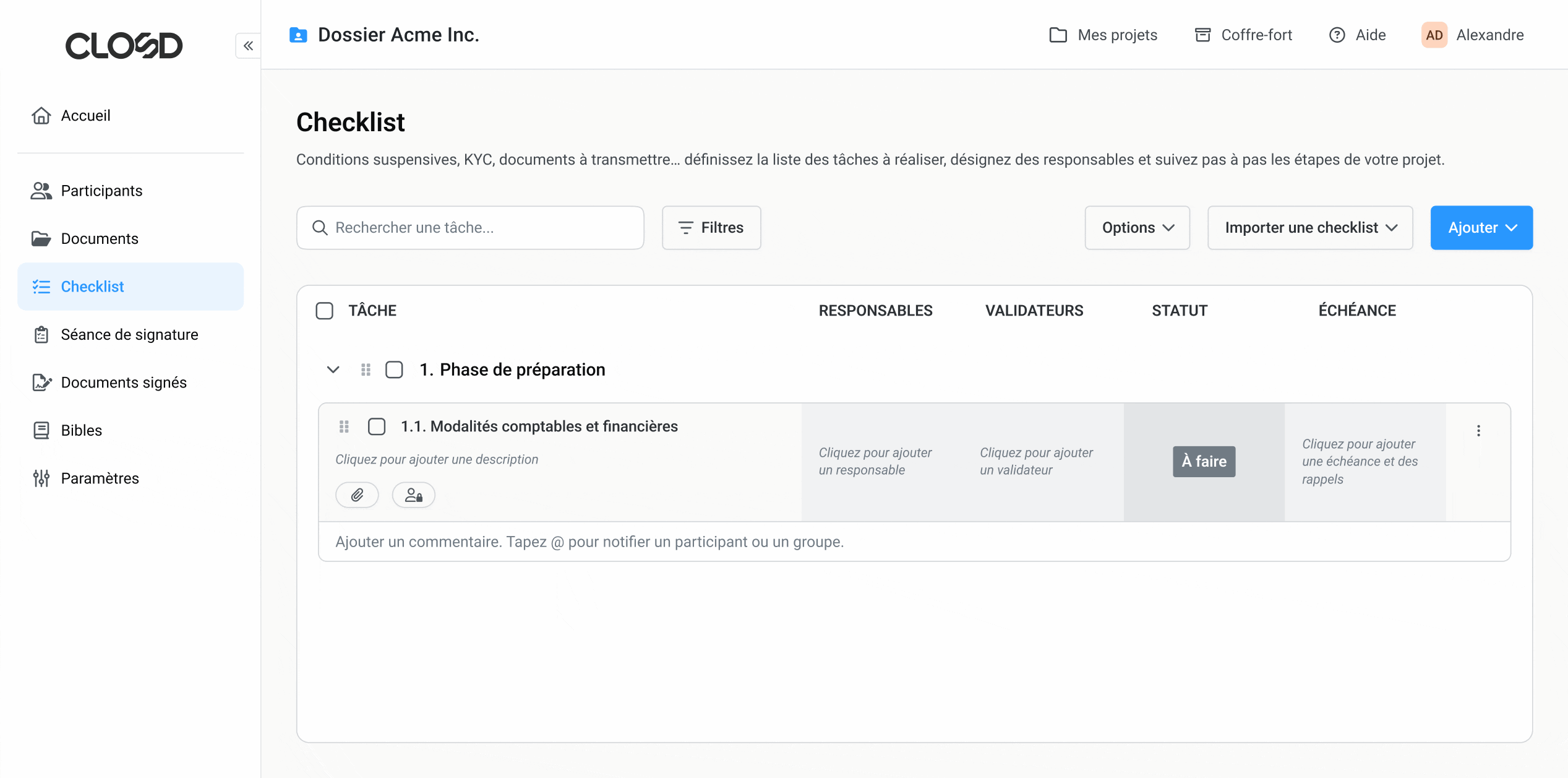
Task: Collapse the sidebar with double-chevron icon
Action: tap(248, 46)
